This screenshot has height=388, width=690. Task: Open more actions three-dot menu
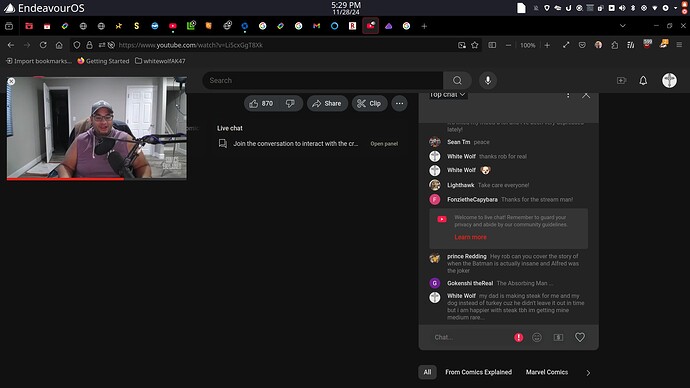[399, 103]
